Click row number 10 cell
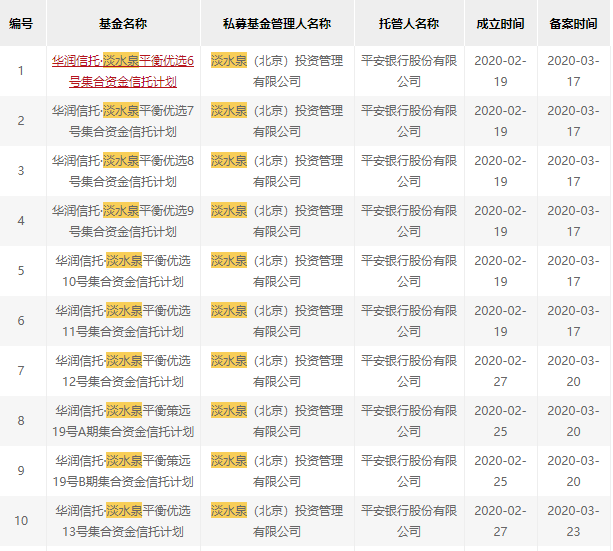 pyautogui.click(x=21, y=521)
